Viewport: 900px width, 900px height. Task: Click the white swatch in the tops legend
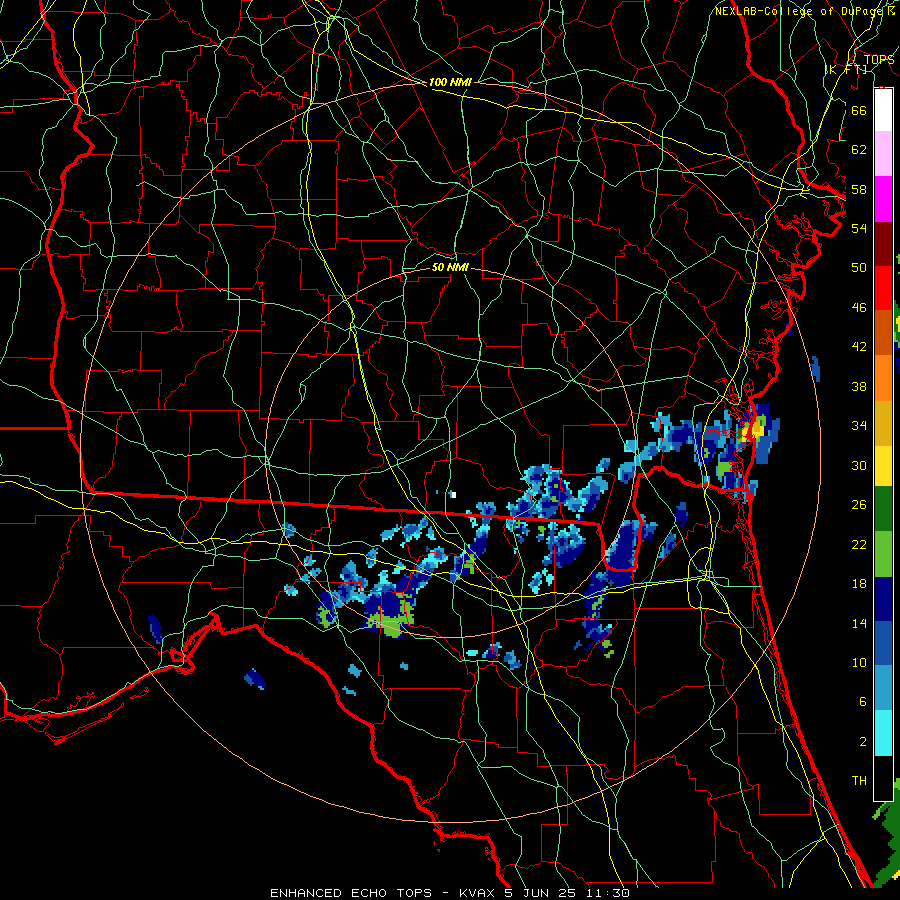tap(883, 110)
